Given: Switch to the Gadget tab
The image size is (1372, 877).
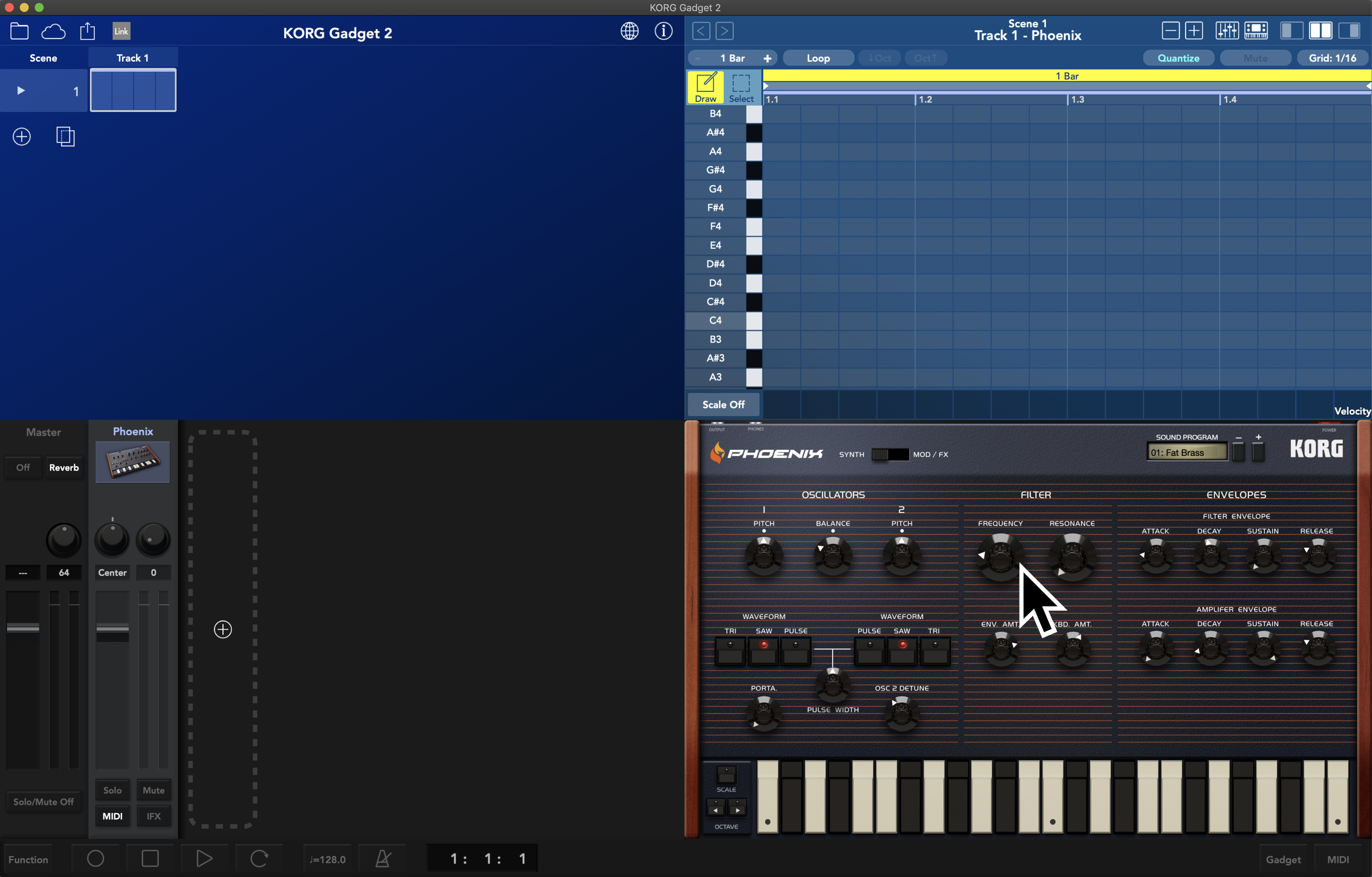Looking at the screenshot, I should pyautogui.click(x=1283, y=859).
